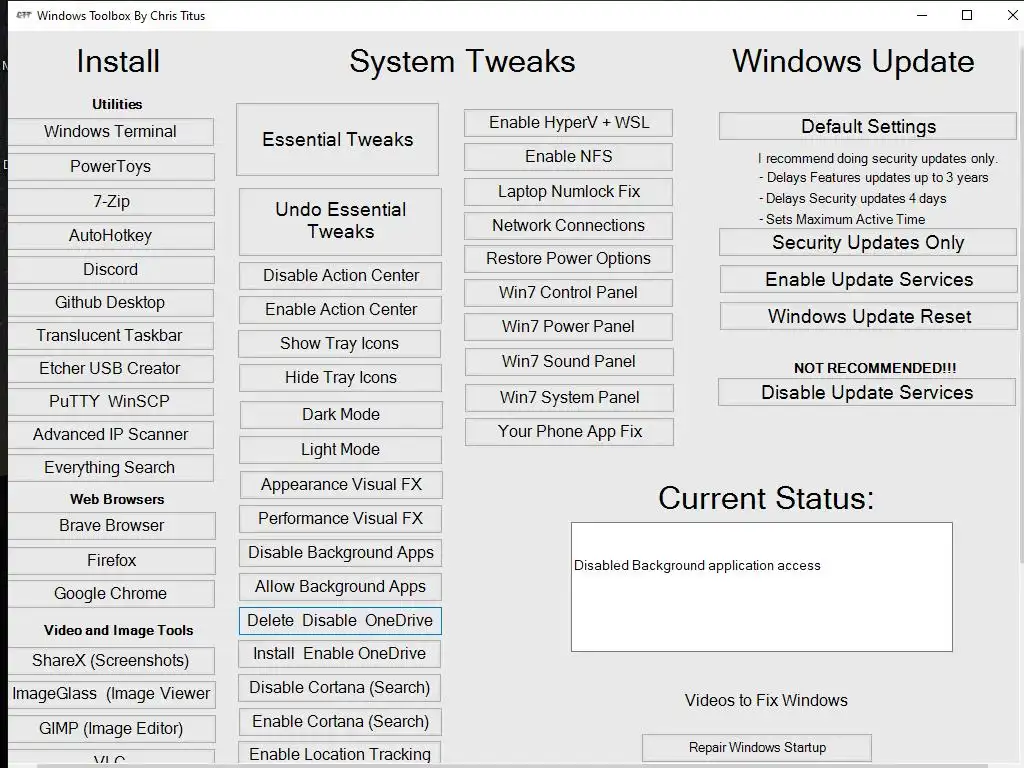Install Brave Browser
The width and height of the screenshot is (1024, 768).
pos(112,525)
